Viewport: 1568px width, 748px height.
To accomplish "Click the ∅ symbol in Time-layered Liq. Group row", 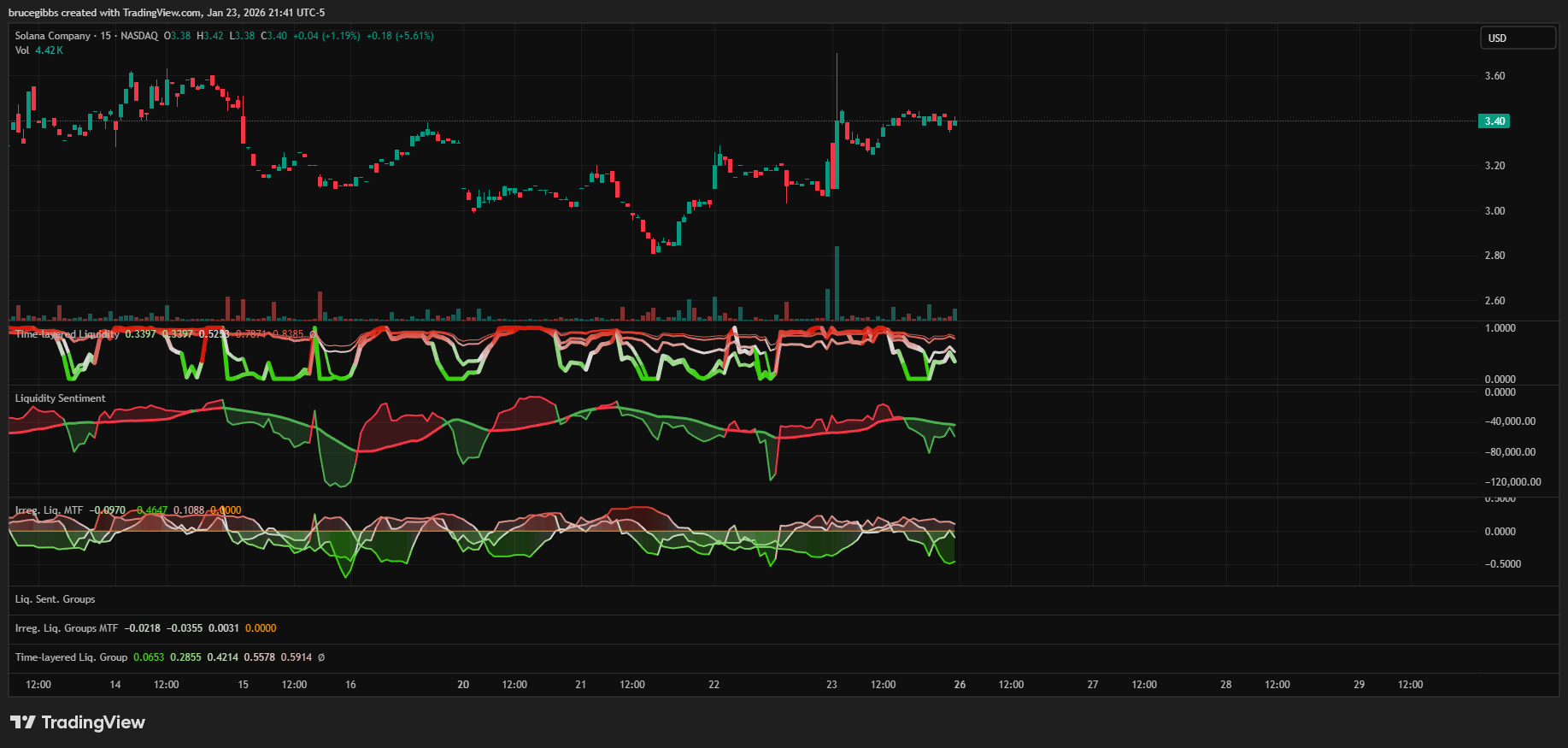I will click(321, 657).
